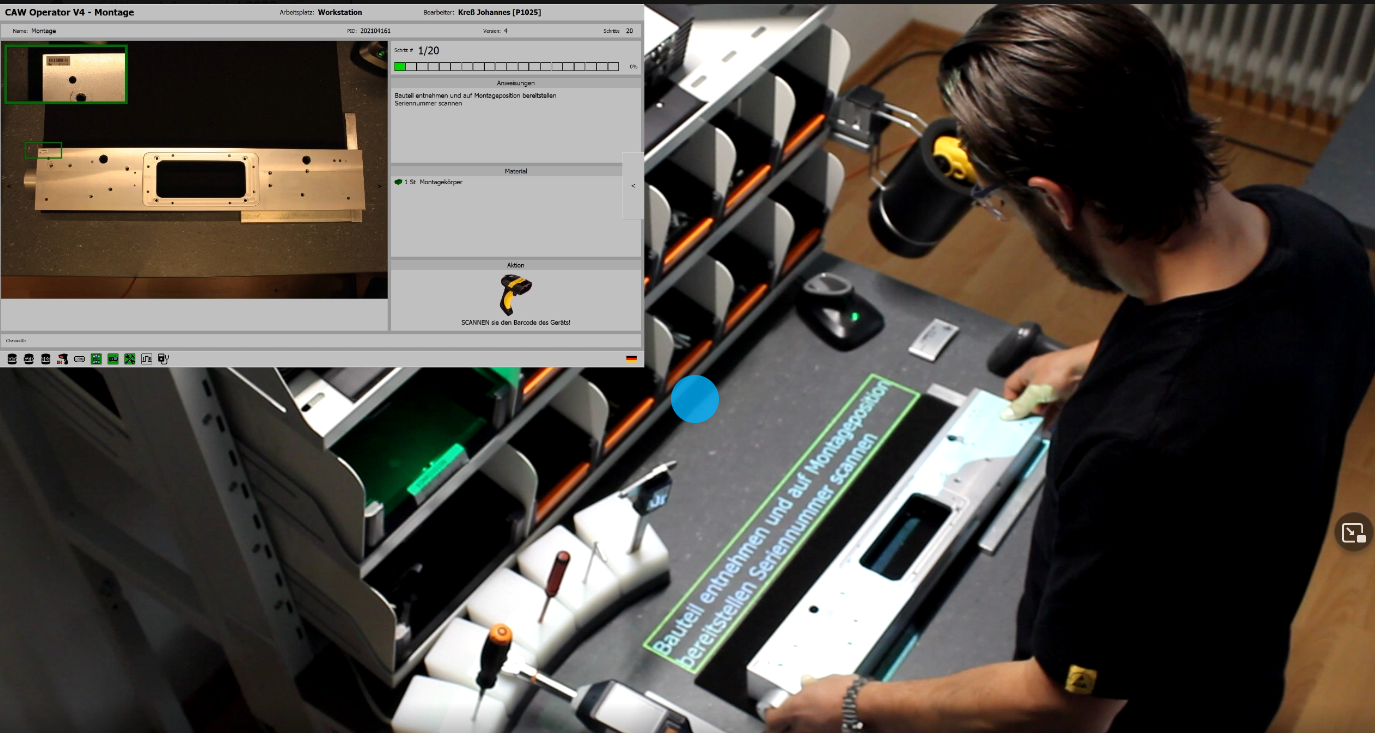The image size is (1375, 733).
Task: Toggle the small green detection rectangle on the part
Action: [43, 150]
